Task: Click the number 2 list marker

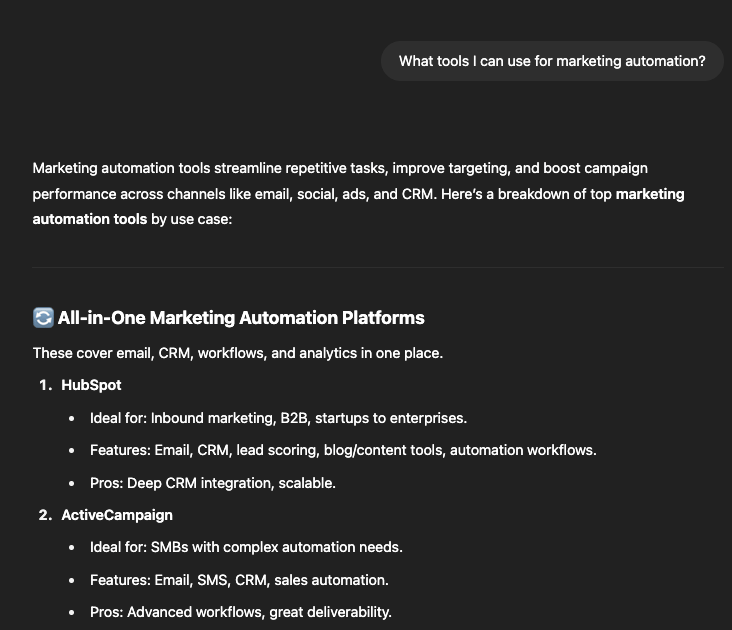Action: pos(45,515)
